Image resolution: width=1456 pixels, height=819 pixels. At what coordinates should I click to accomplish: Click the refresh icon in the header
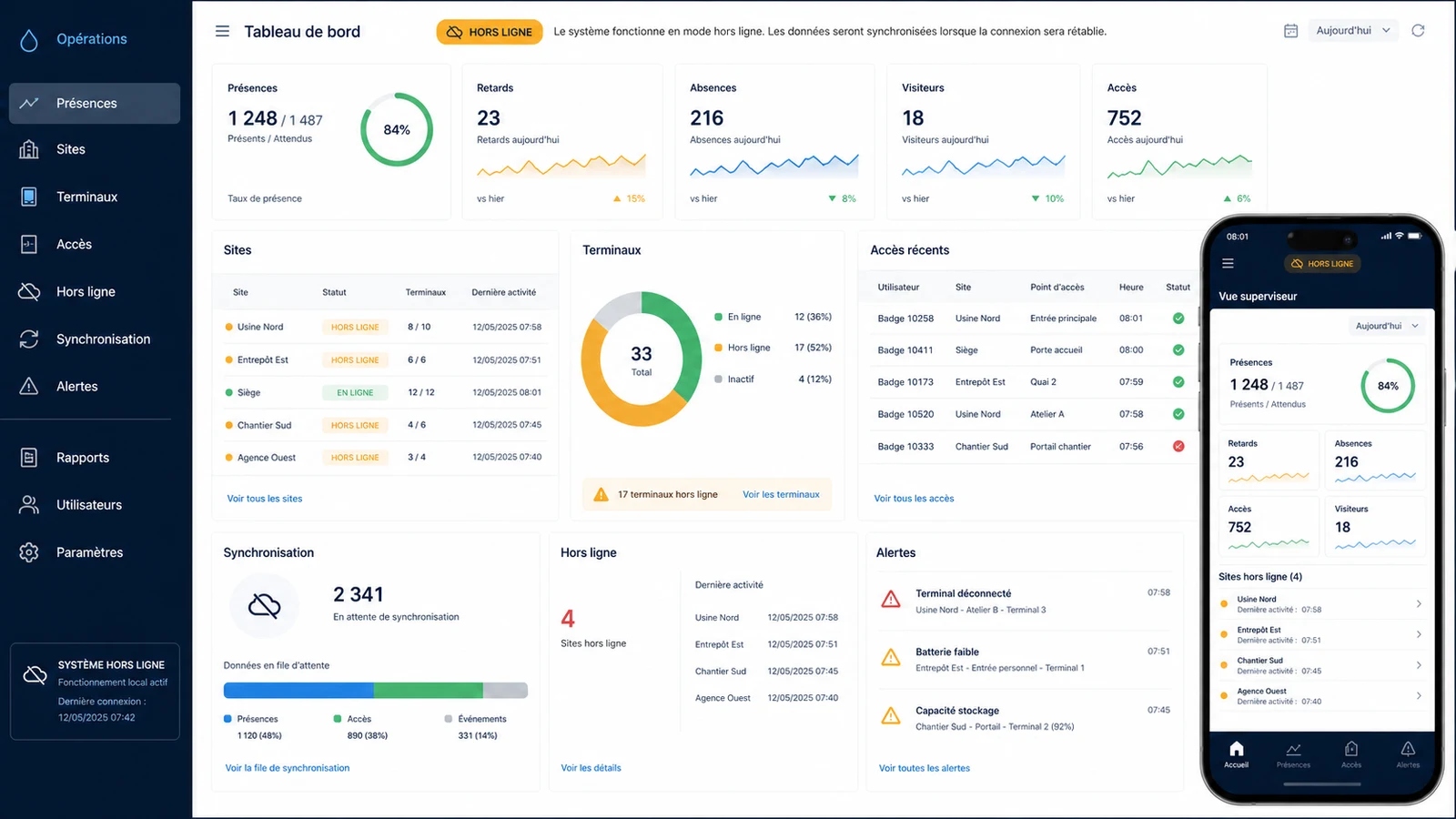tap(1418, 31)
